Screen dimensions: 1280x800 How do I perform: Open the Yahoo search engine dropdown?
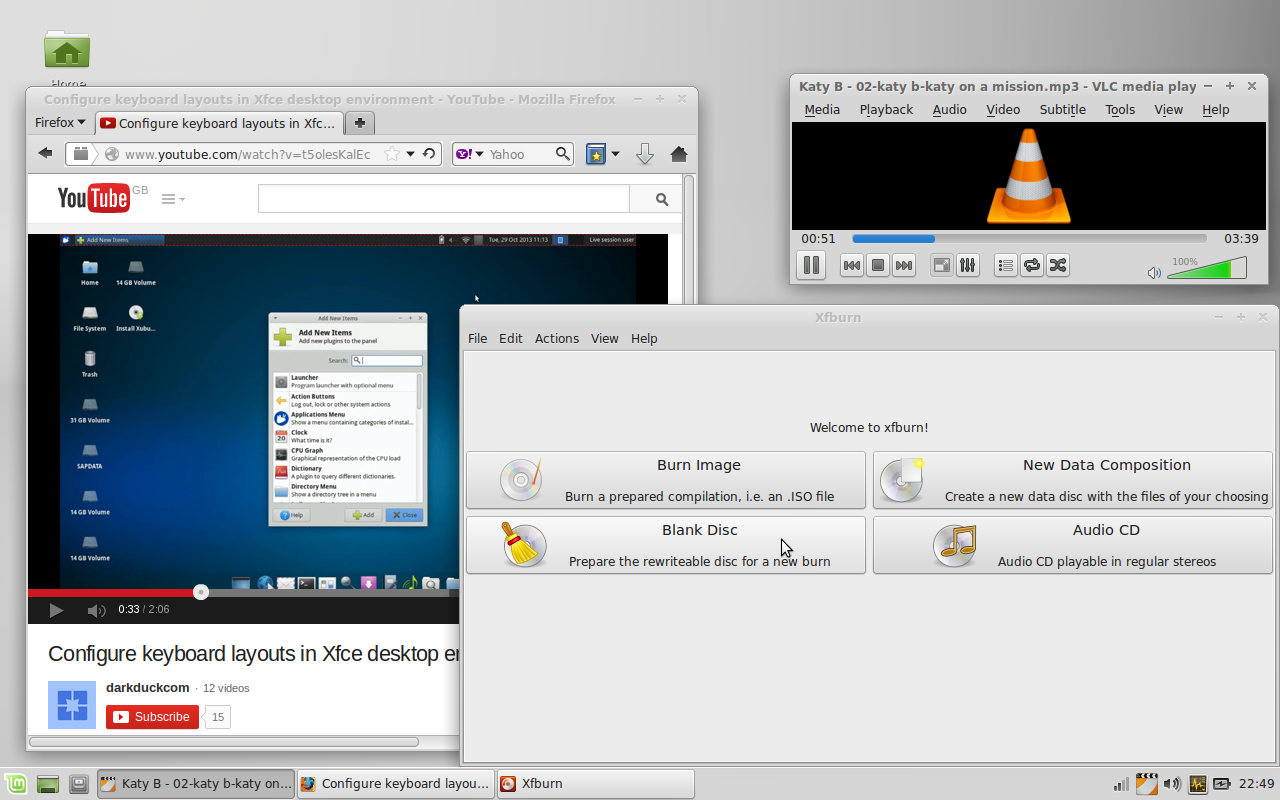point(468,154)
